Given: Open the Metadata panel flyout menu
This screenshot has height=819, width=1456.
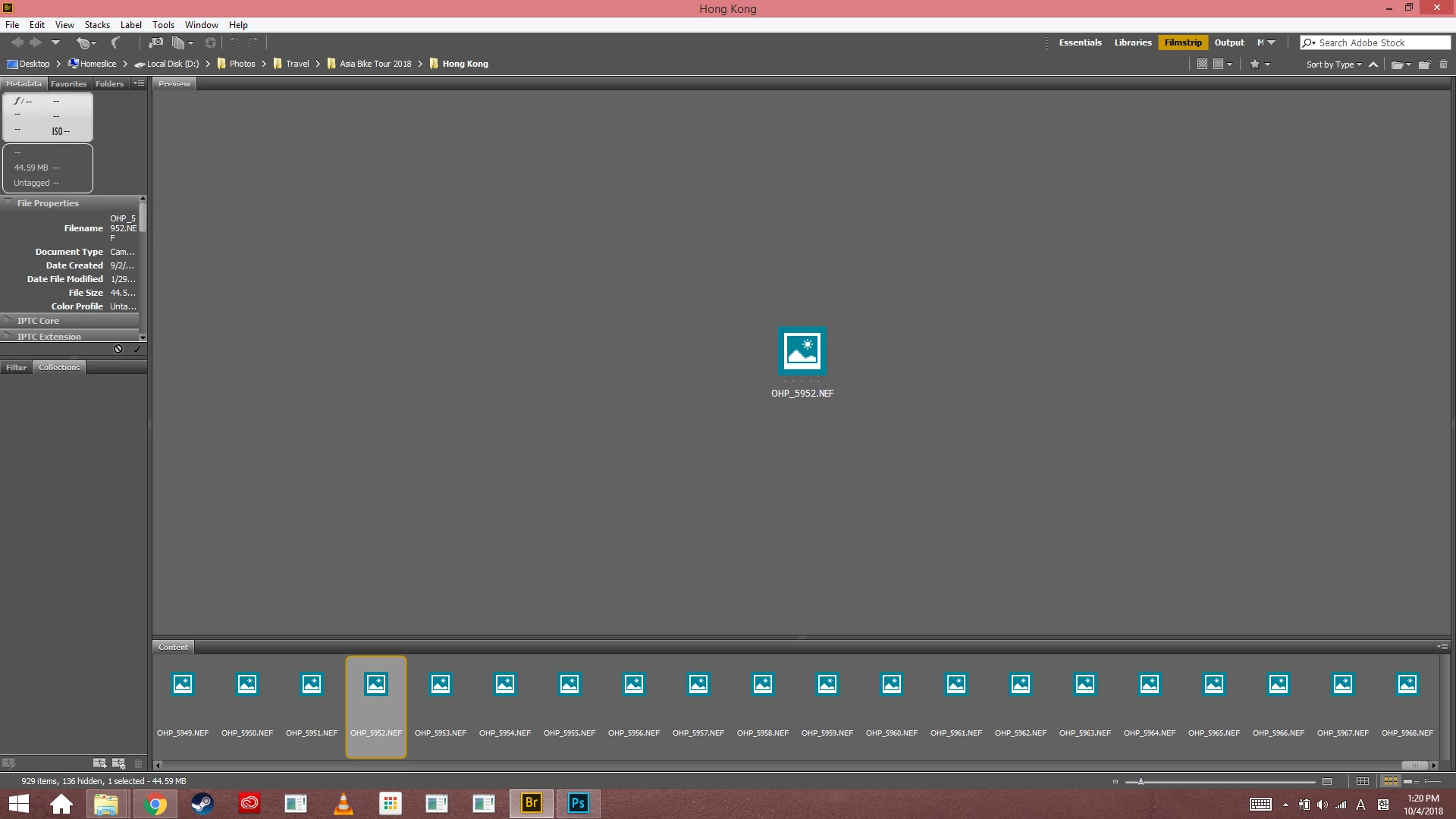Looking at the screenshot, I should coord(140,83).
